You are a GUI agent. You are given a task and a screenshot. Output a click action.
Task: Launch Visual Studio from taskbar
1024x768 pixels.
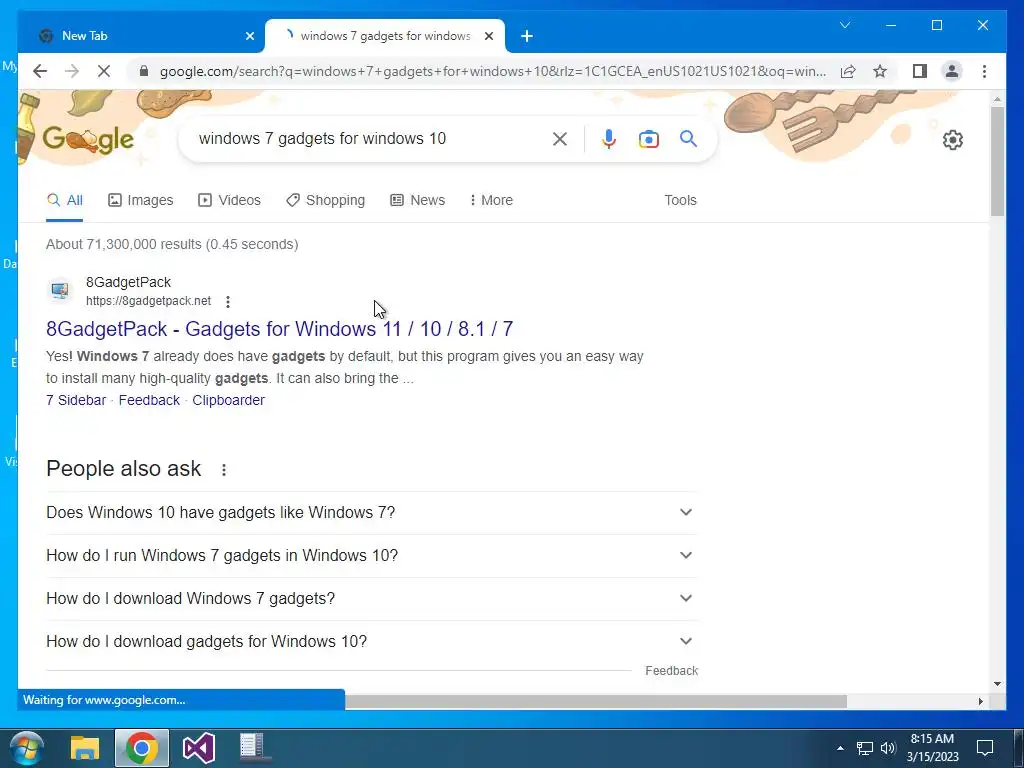(x=199, y=748)
